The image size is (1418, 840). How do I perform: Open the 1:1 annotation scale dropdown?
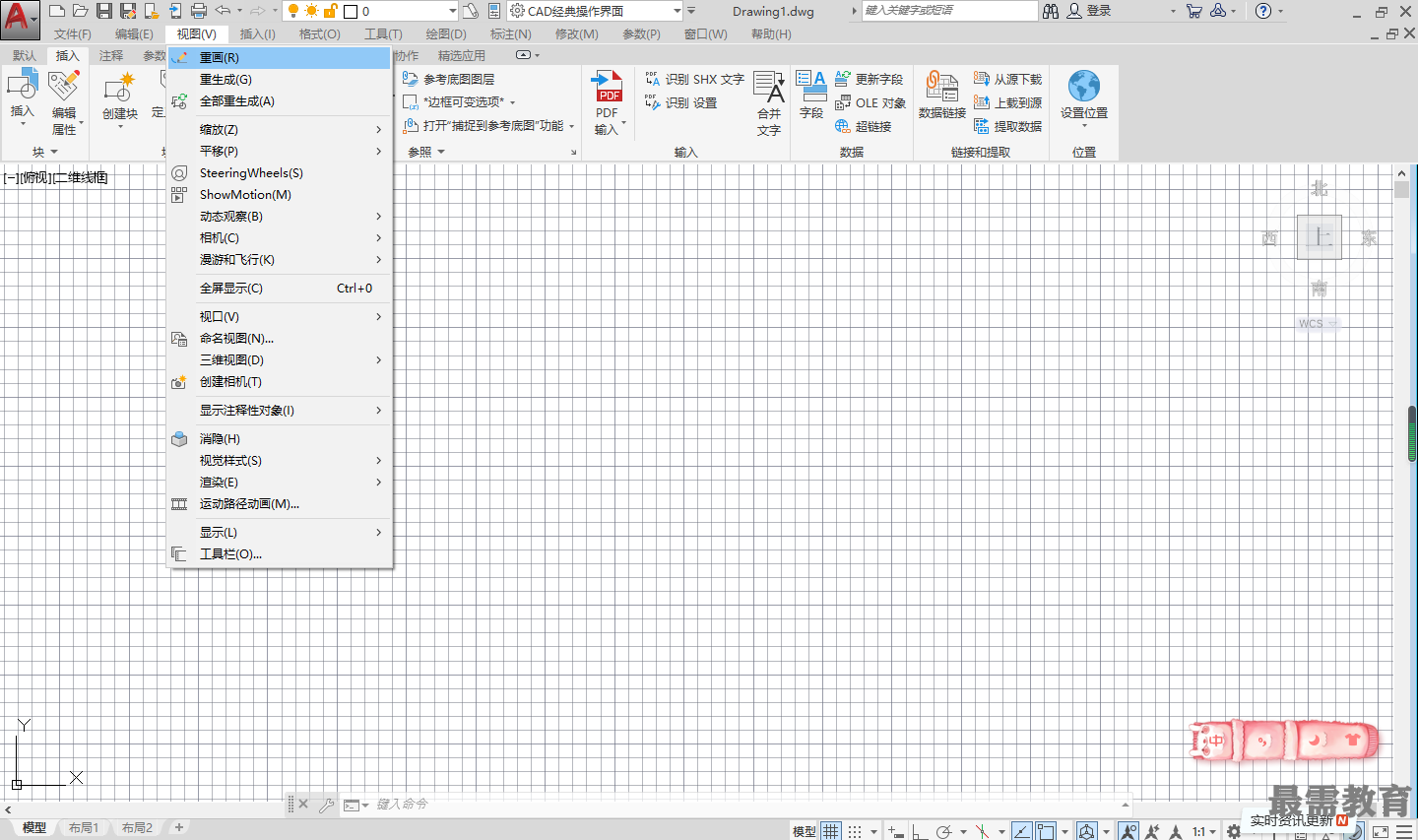tap(1204, 832)
